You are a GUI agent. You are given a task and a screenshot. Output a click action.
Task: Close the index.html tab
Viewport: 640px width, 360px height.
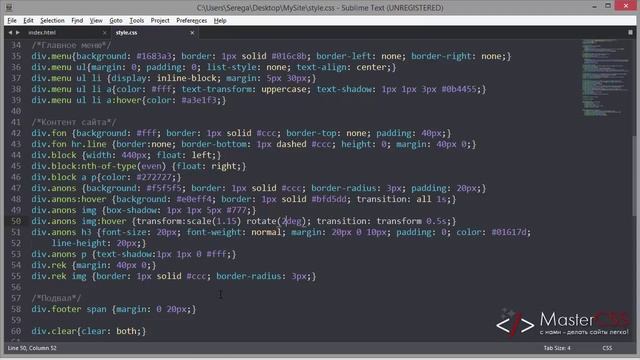[x=104, y=33]
